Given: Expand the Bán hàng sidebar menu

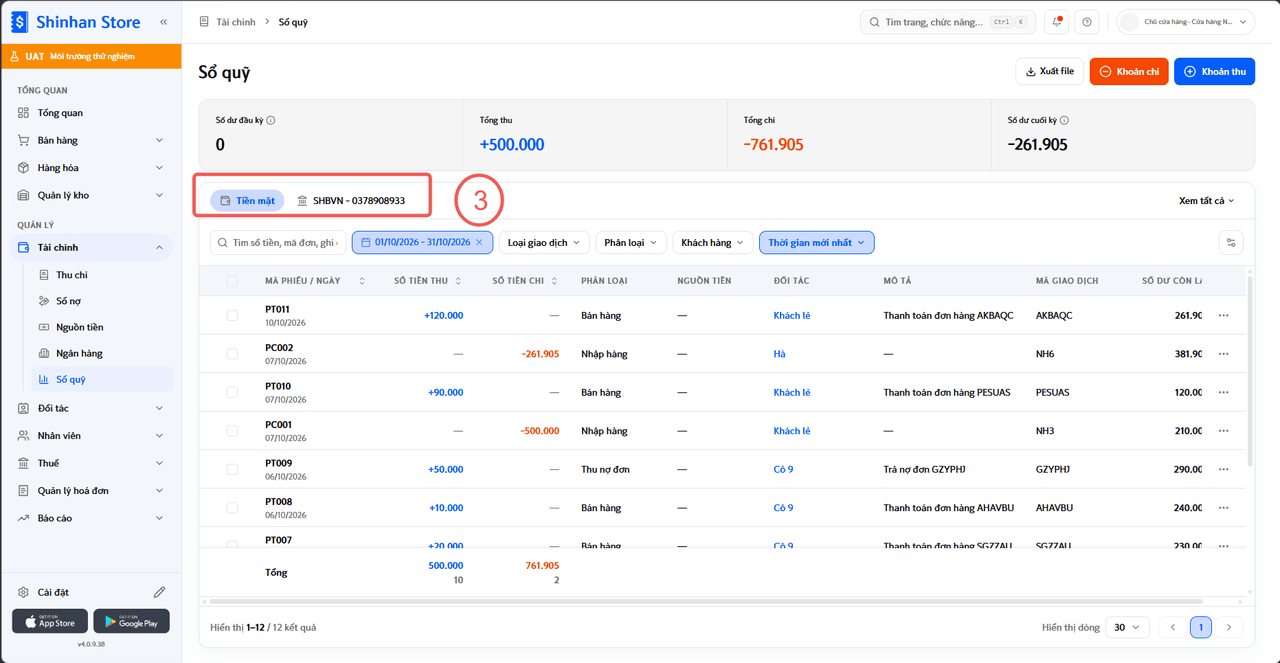Looking at the screenshot, I should point(91,140).
